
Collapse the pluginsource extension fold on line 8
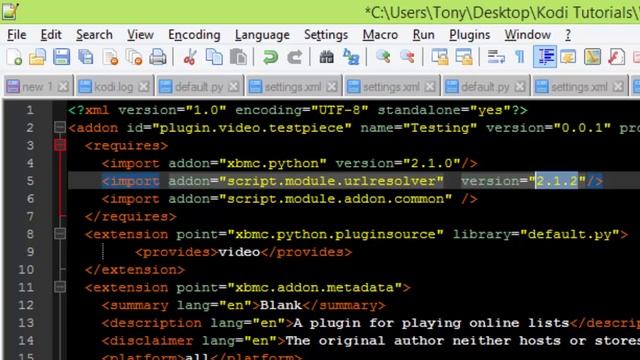click(x=60, y=233)
